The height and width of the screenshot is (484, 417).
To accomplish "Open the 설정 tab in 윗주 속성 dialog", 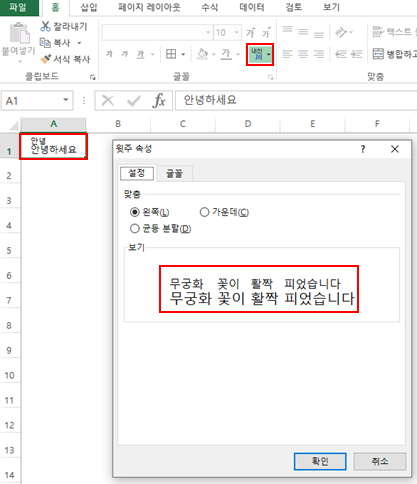I will pos(137,173).
